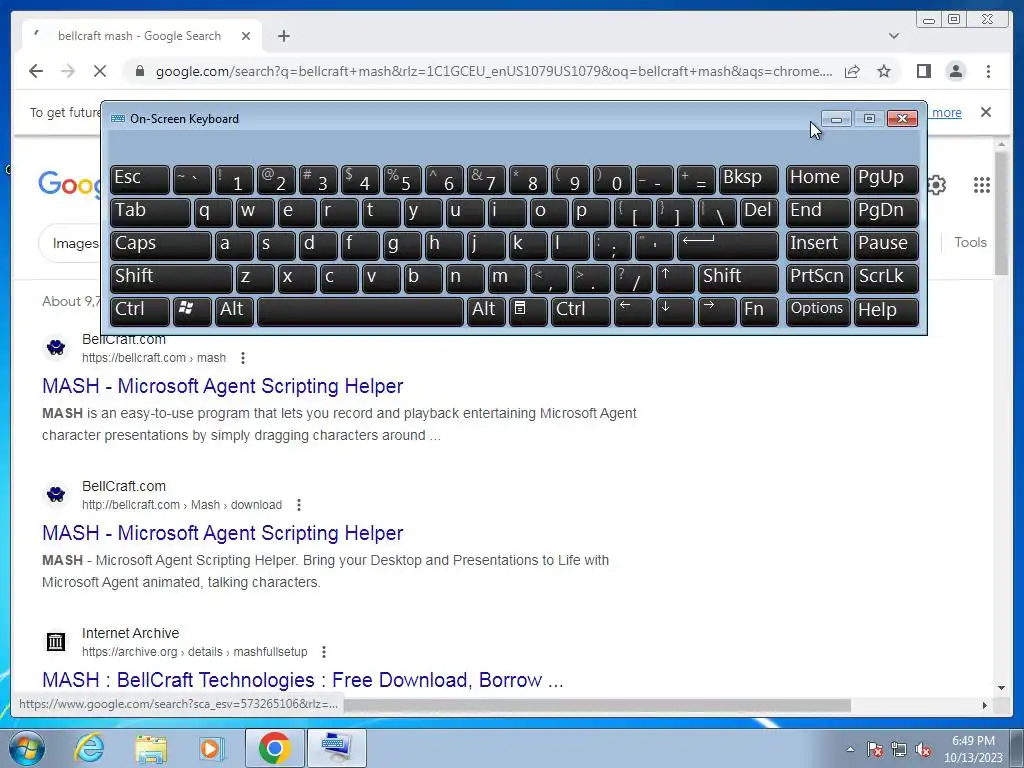Open the MASH BellCraft Technologies archive result
Viewport: 1024px width, 768px height.
[x=302, y=680]
